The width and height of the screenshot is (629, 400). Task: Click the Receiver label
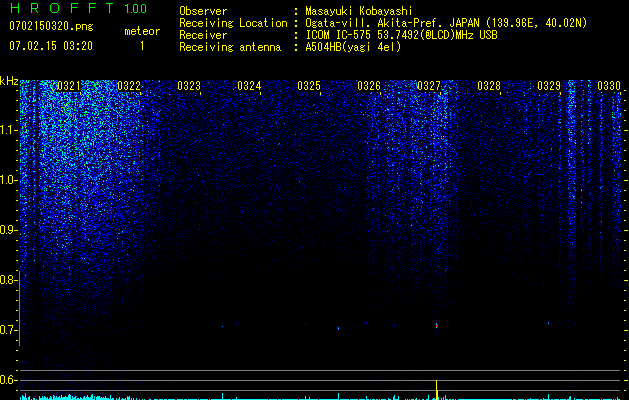pos(203,35)
